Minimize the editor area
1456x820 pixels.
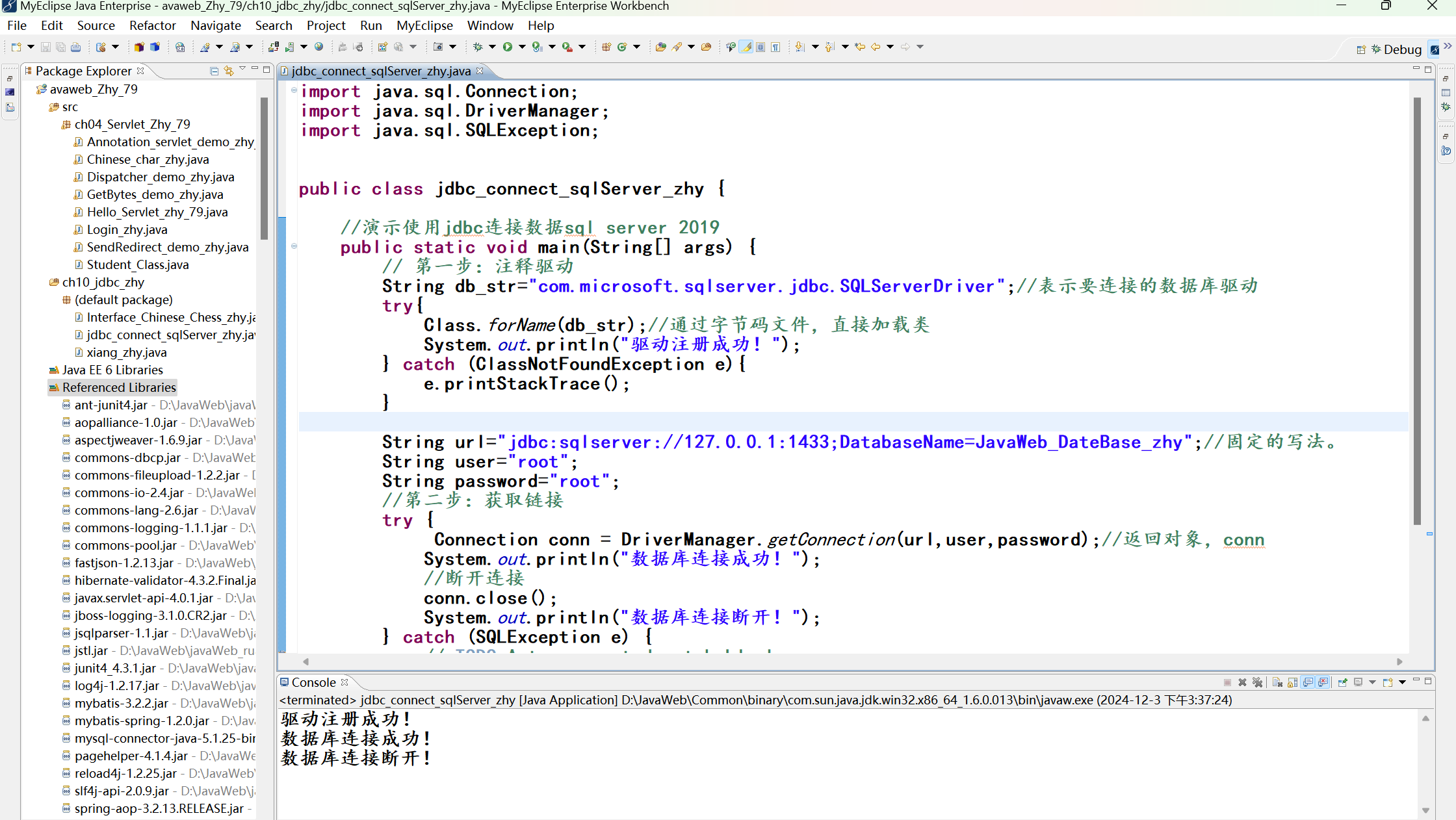tap(1416, 69)
